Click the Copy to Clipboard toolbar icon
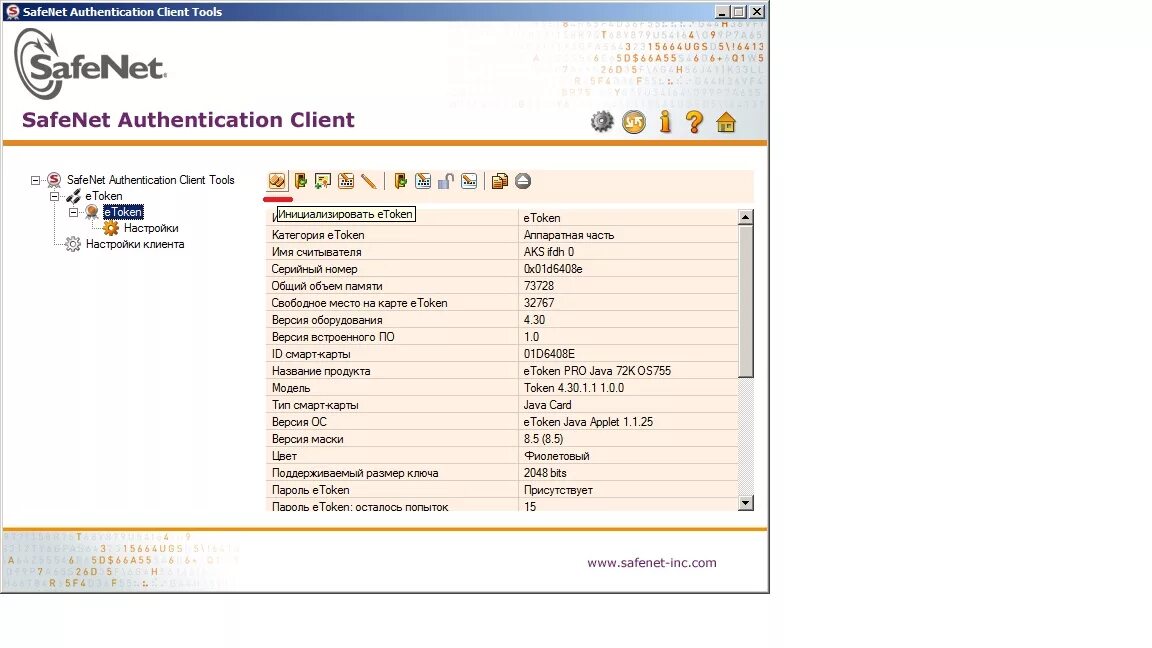Viewport: 1152px width, 648px height. pyautogui.click(x=500, y=181)
